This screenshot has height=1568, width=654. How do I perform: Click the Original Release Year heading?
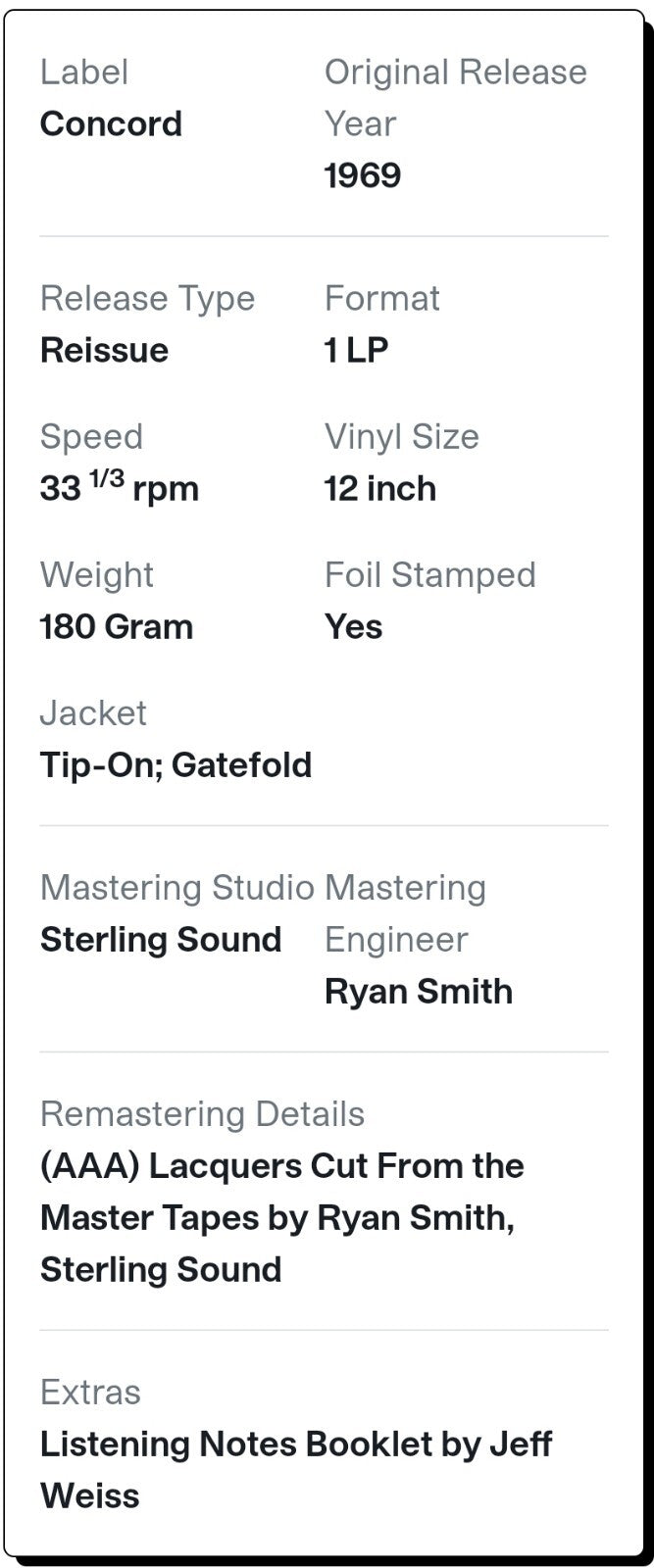coord(455,97)
